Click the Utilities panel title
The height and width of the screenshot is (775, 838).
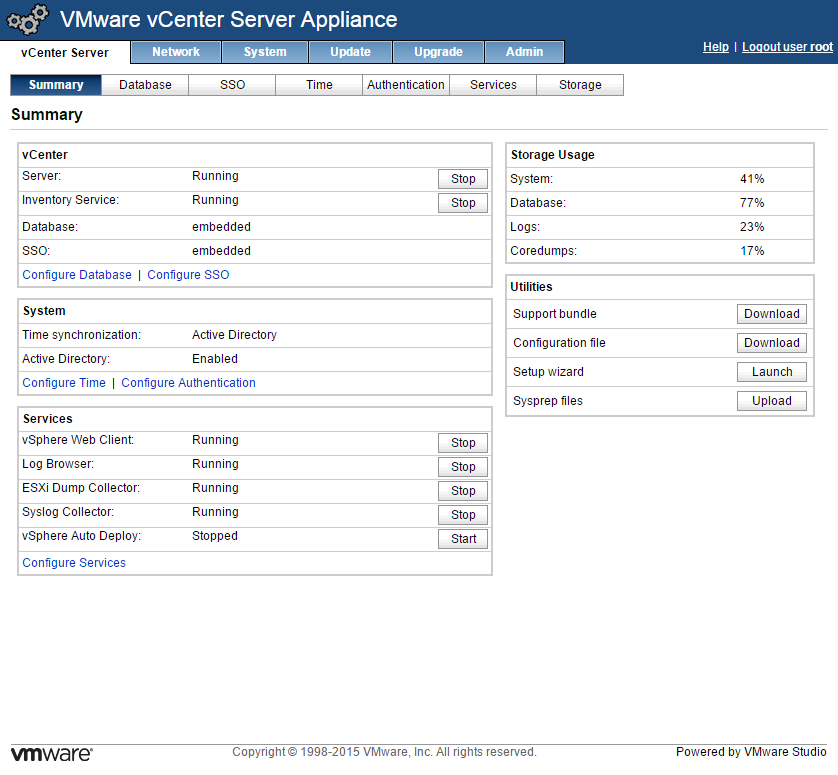(531, 287)
